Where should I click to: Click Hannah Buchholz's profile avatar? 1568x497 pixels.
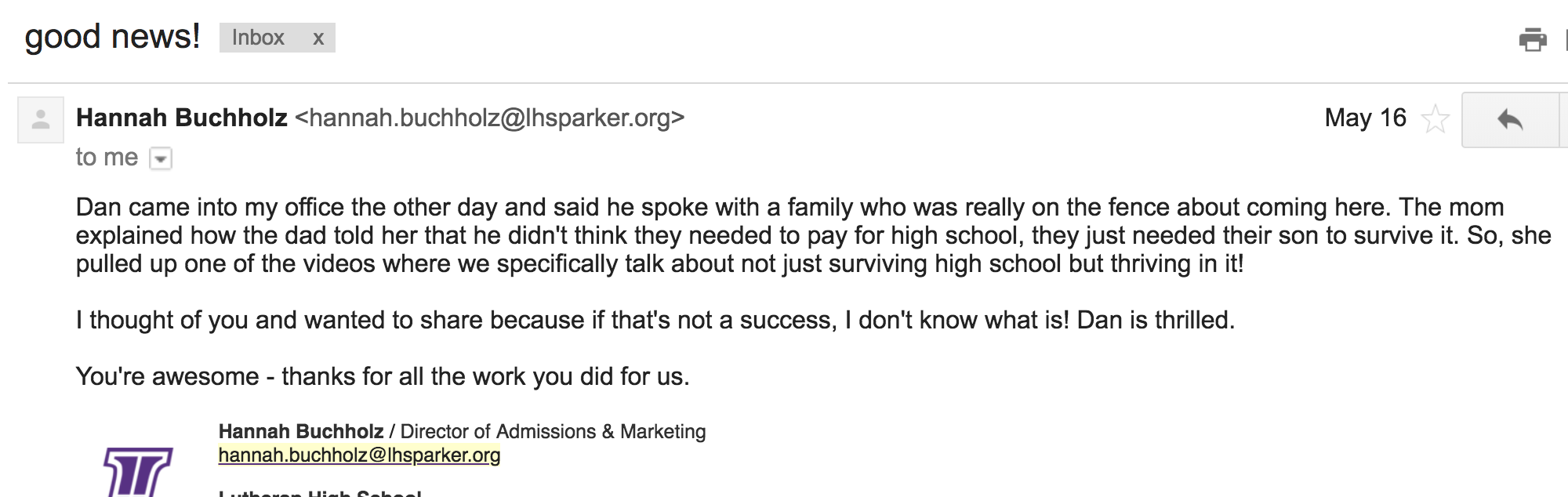pyautogui.click(x=41, y=120)
